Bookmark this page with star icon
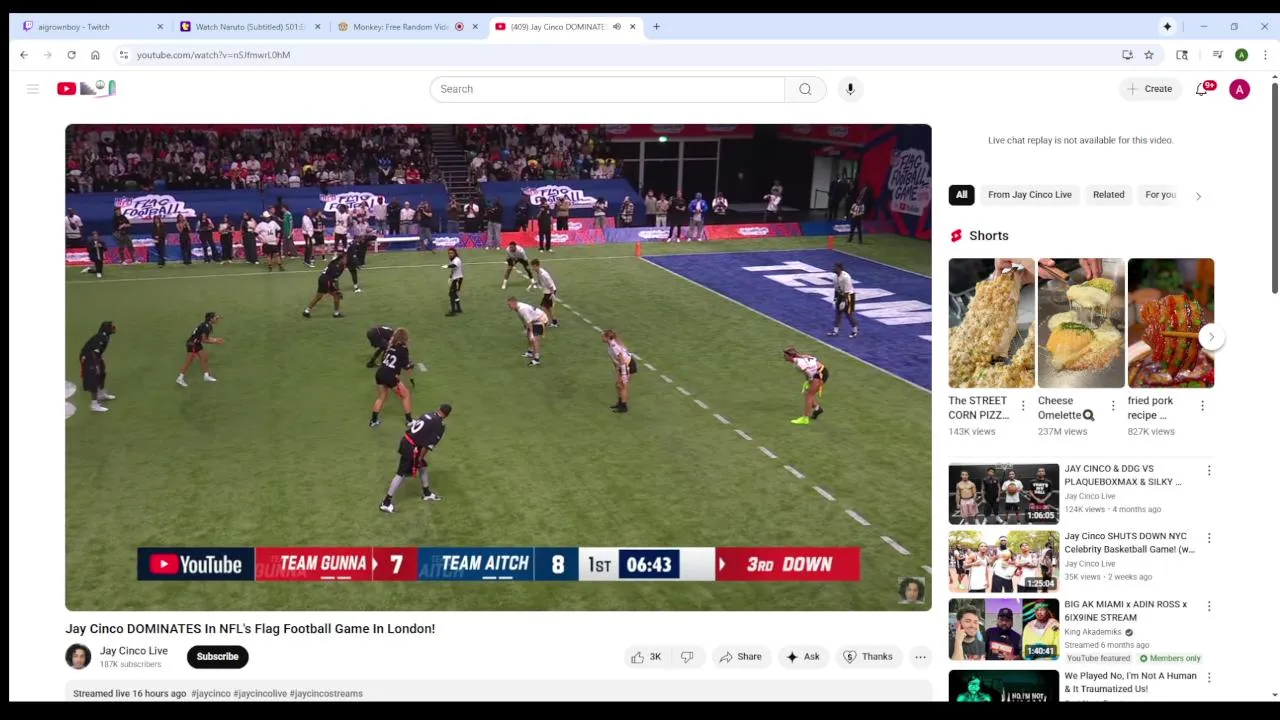This screenshot has height=720, width=1280. pyautogui.click(x=1149, y=55)
